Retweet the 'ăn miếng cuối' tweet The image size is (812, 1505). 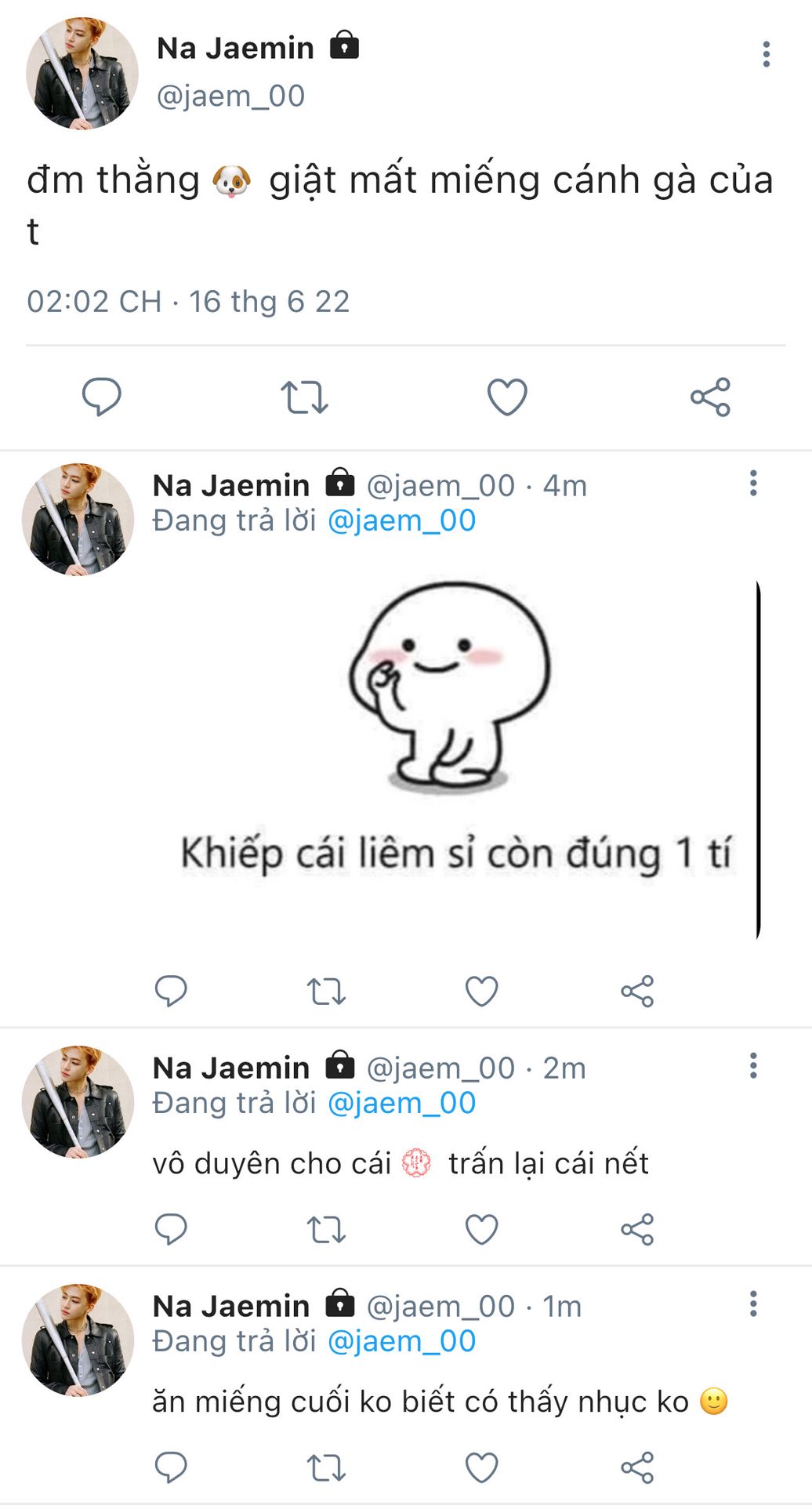326,1467
